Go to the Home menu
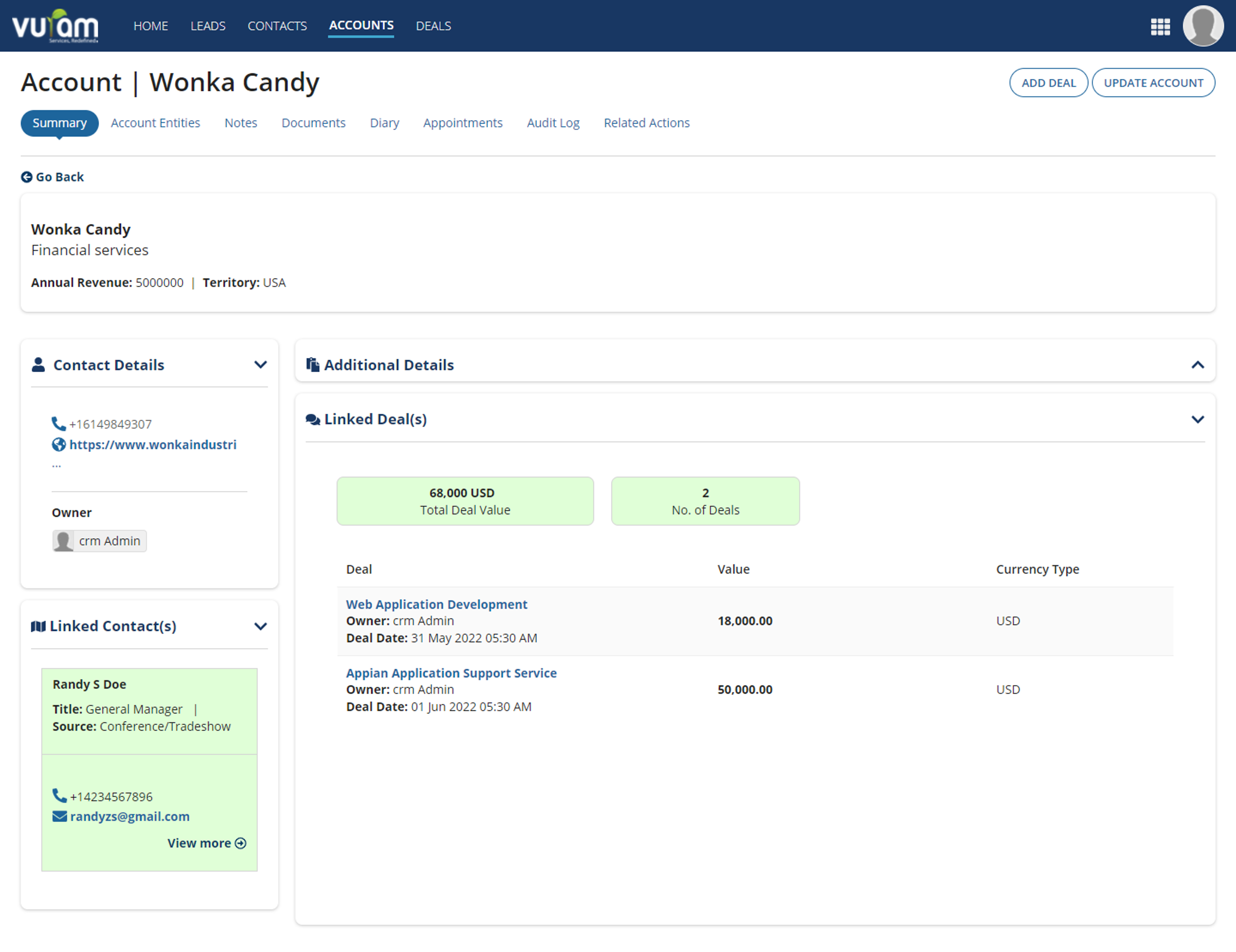Viewport: 1236px width, 952px height. click(x=151, y=26)
